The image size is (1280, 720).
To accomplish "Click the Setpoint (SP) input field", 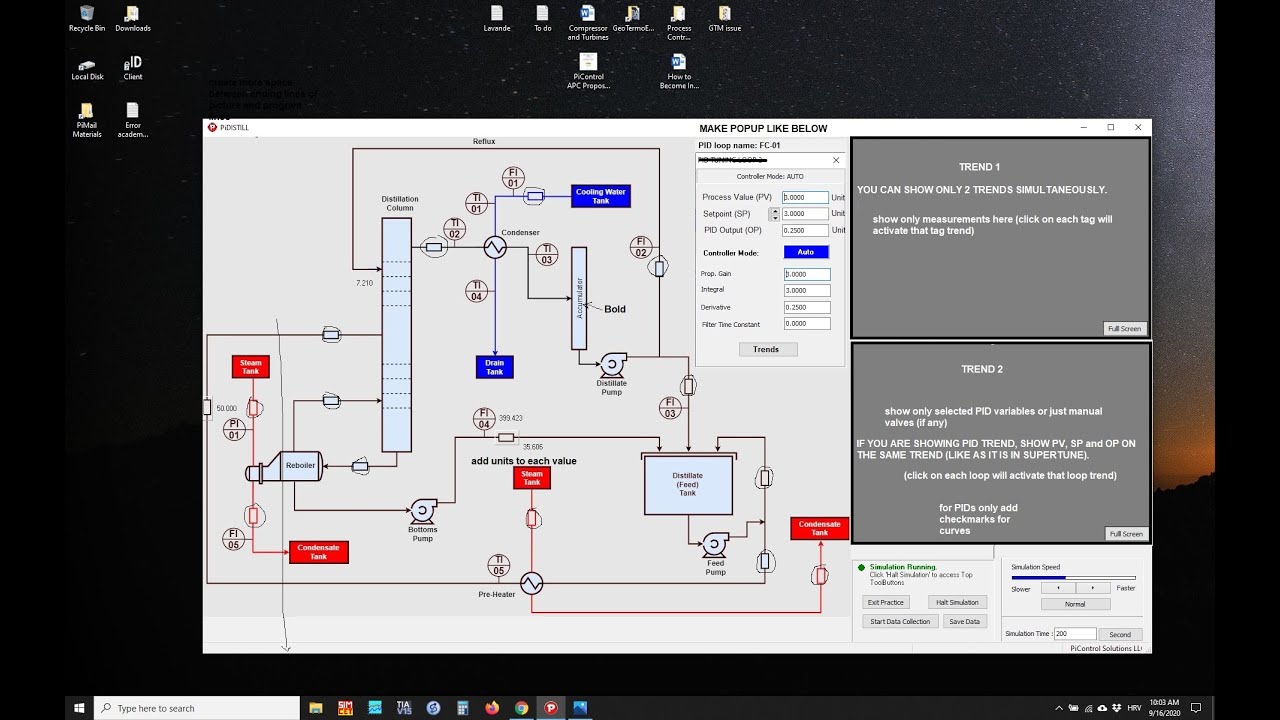I will point(806,214).
